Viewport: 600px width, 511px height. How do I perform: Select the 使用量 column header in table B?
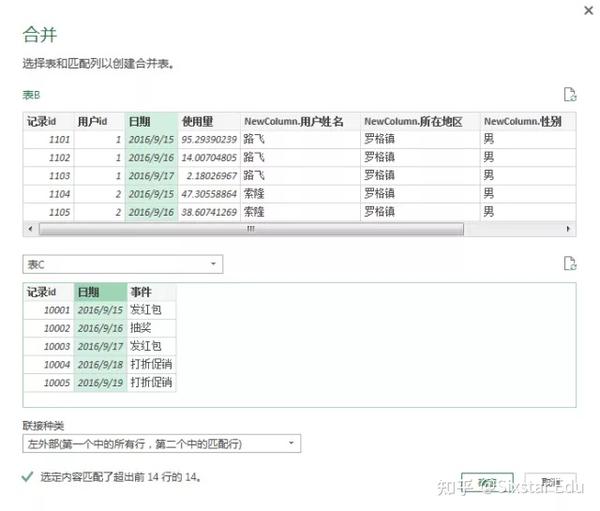point(209,122)
